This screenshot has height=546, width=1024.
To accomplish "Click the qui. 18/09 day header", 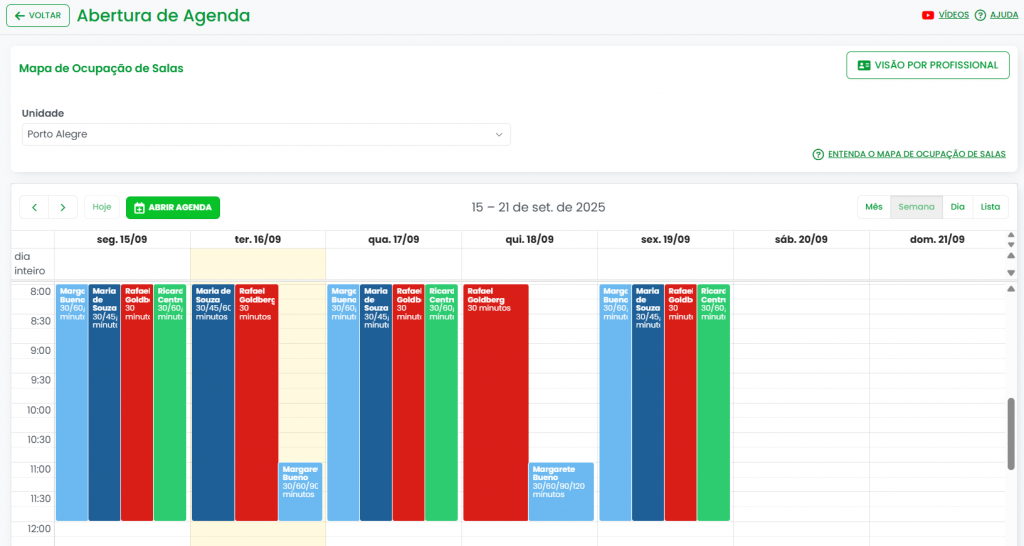I will tap(529, 240).
